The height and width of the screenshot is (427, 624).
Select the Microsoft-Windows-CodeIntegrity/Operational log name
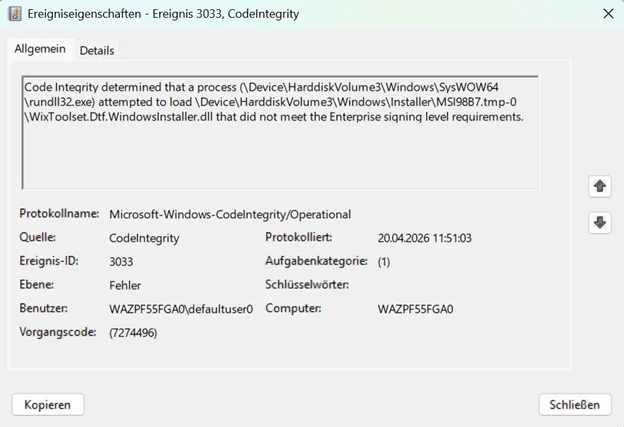point(230,214)
